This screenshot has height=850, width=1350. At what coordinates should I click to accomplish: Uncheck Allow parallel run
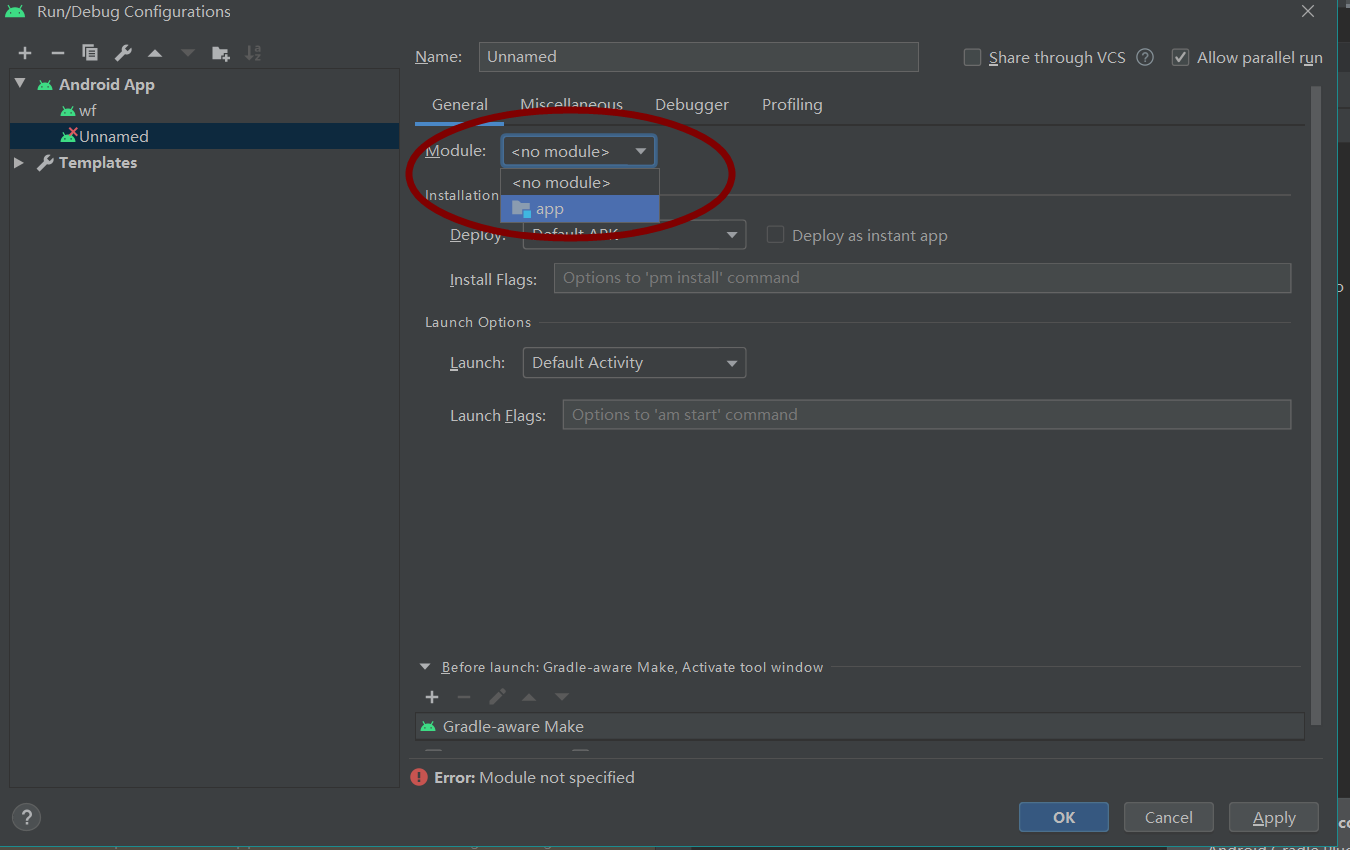tap(1180, 57)
